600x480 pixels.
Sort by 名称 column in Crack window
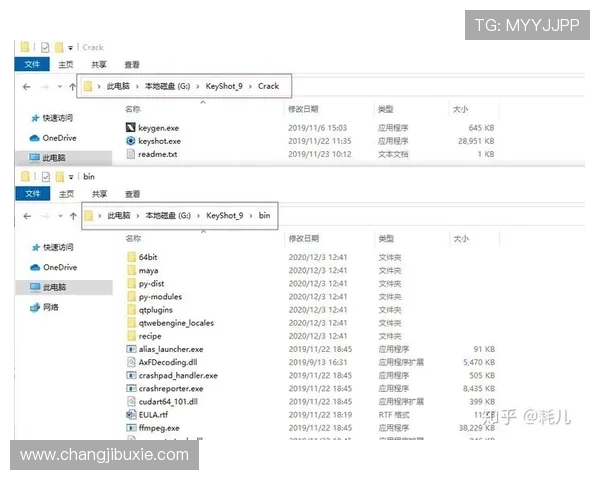coord(133,109)
